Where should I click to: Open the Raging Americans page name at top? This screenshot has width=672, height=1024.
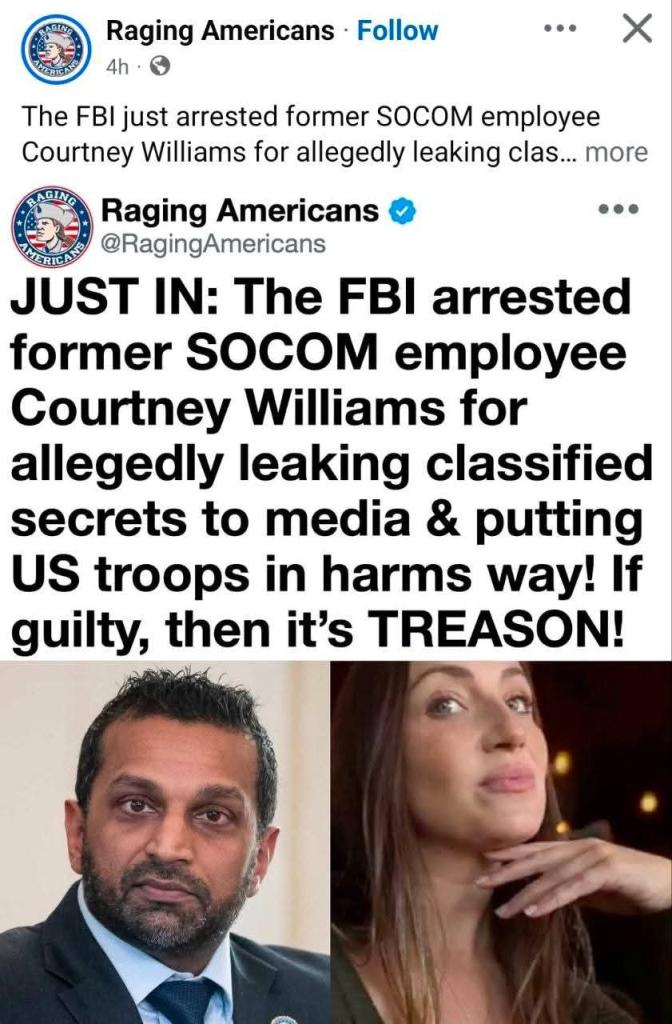click(x=220, y=31)
